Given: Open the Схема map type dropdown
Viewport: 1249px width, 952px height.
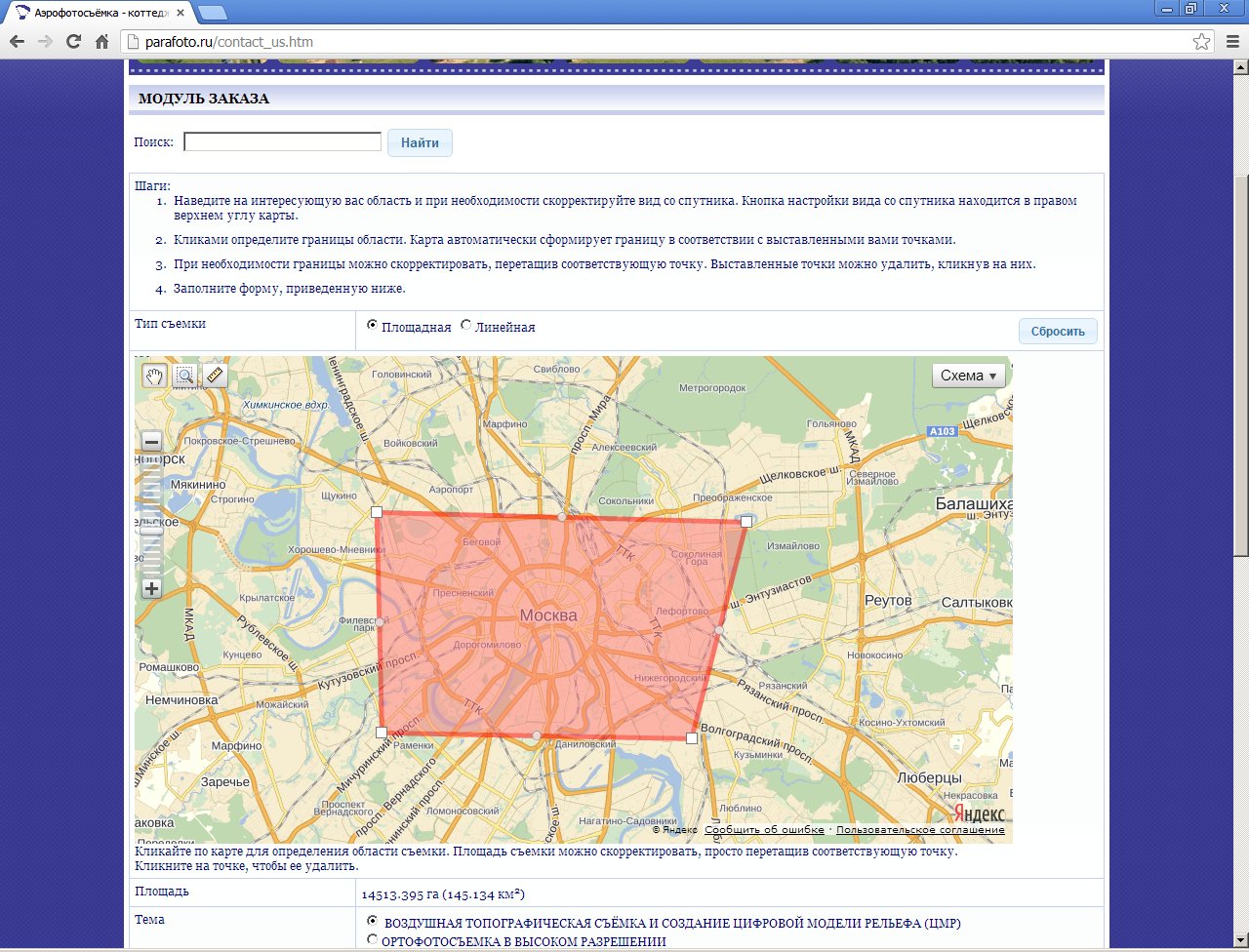Looking at the screenshot, I should coord(969,376).
